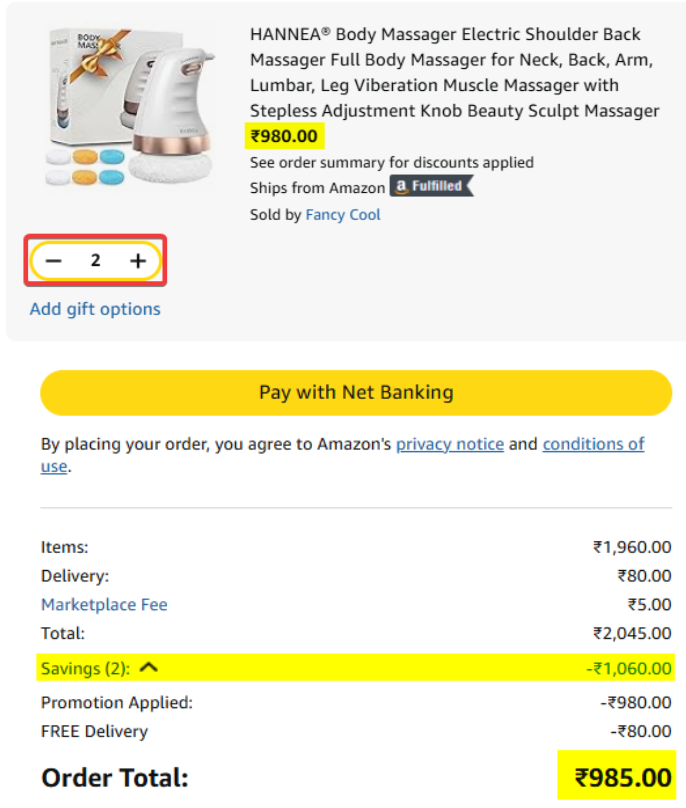Click the quantity value 2
The width and height of the screenshot is (686, 808).
[x=96, y=261]
